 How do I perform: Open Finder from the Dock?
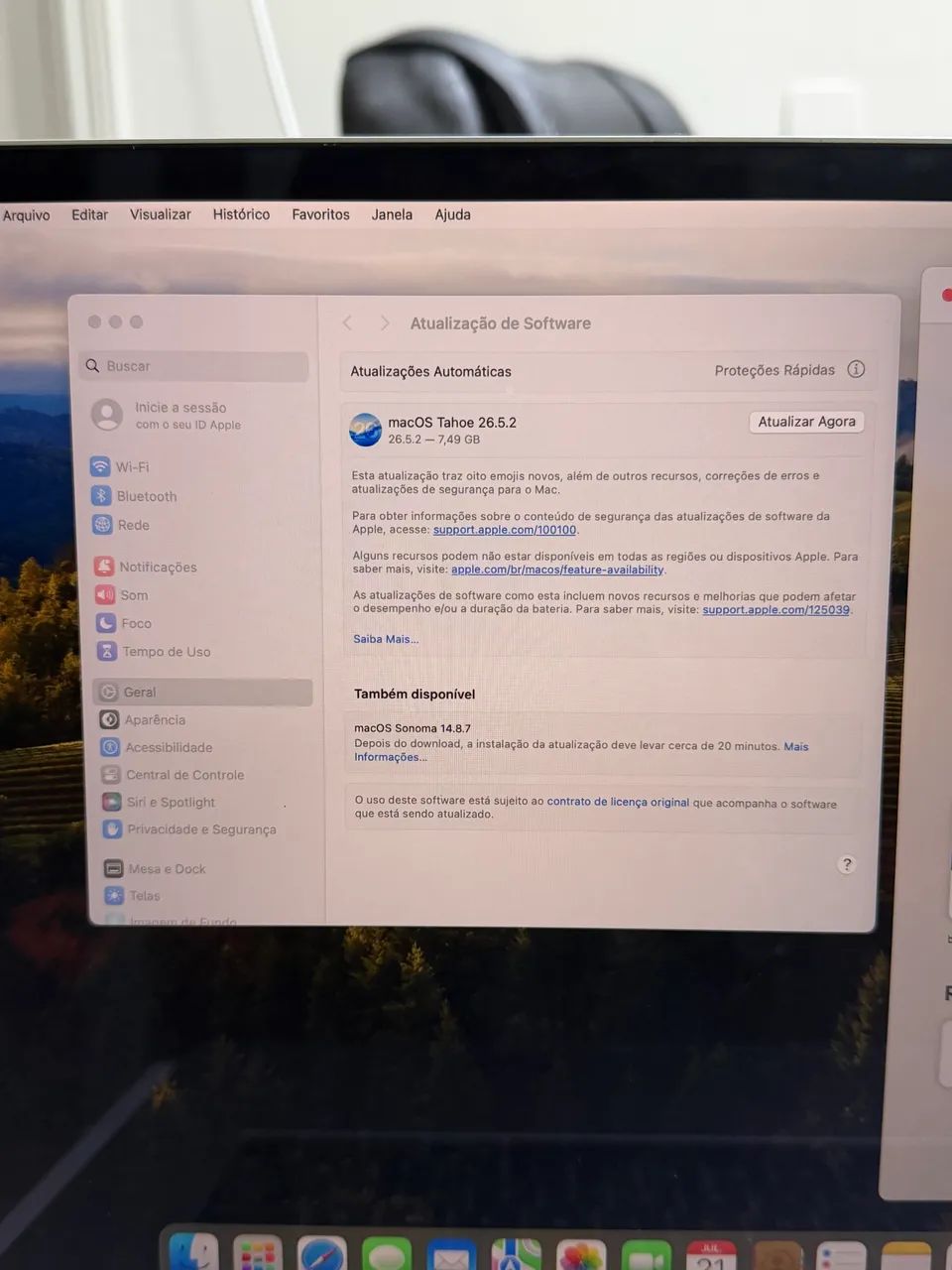pyautogui.click(x=193, y=1252)
